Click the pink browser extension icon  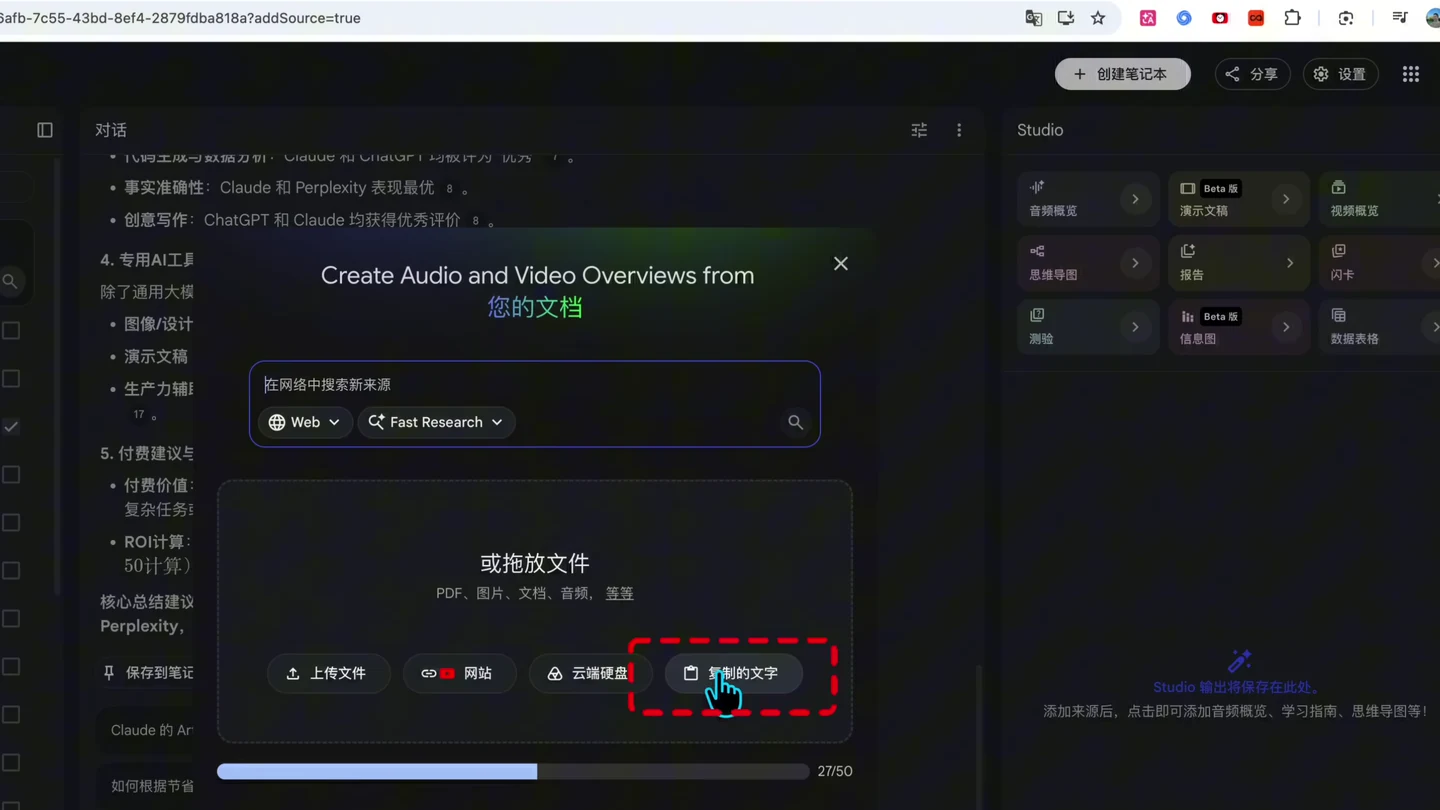(x=1148, y=18)
